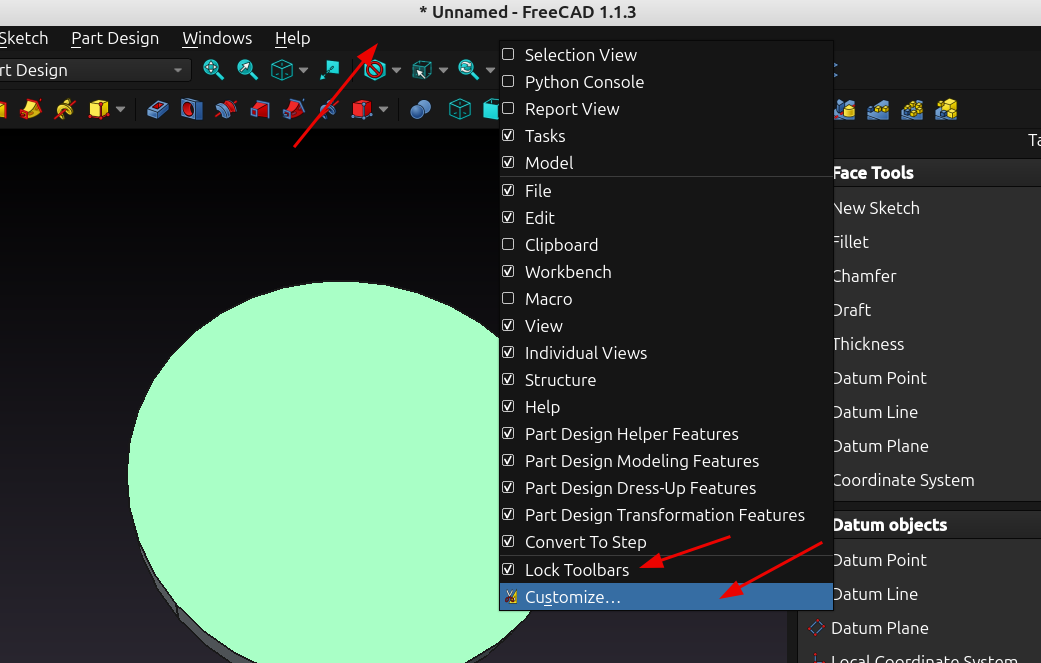Select the Subtractive Helix tool

click(327, 109)
